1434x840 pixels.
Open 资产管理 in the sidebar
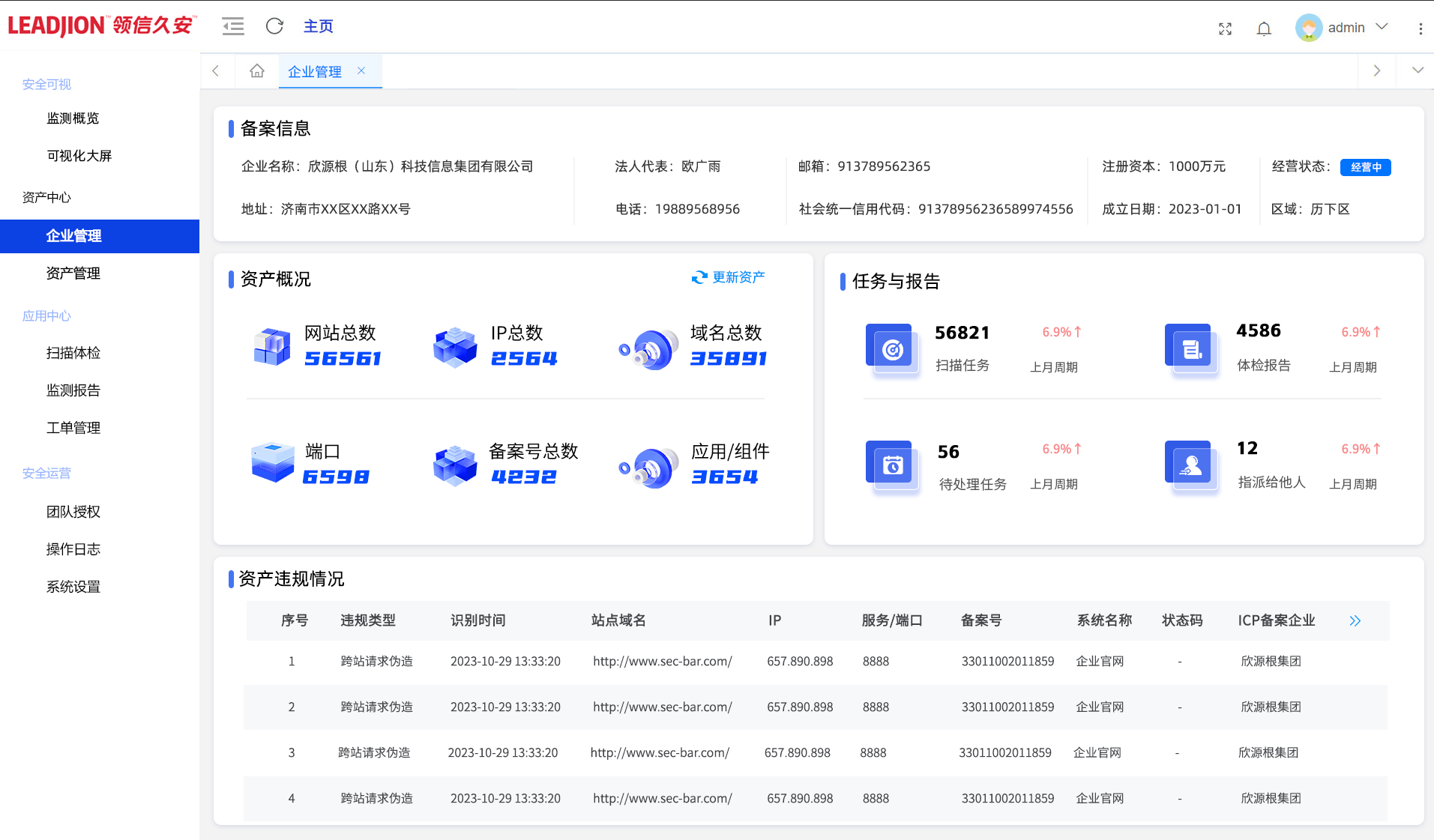pyautogui.click(x=73, y=274)
